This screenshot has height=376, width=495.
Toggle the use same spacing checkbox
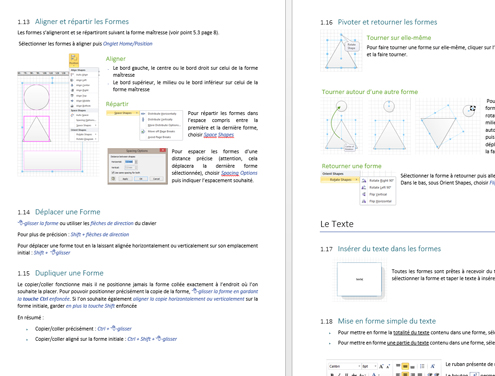(113, 172)
